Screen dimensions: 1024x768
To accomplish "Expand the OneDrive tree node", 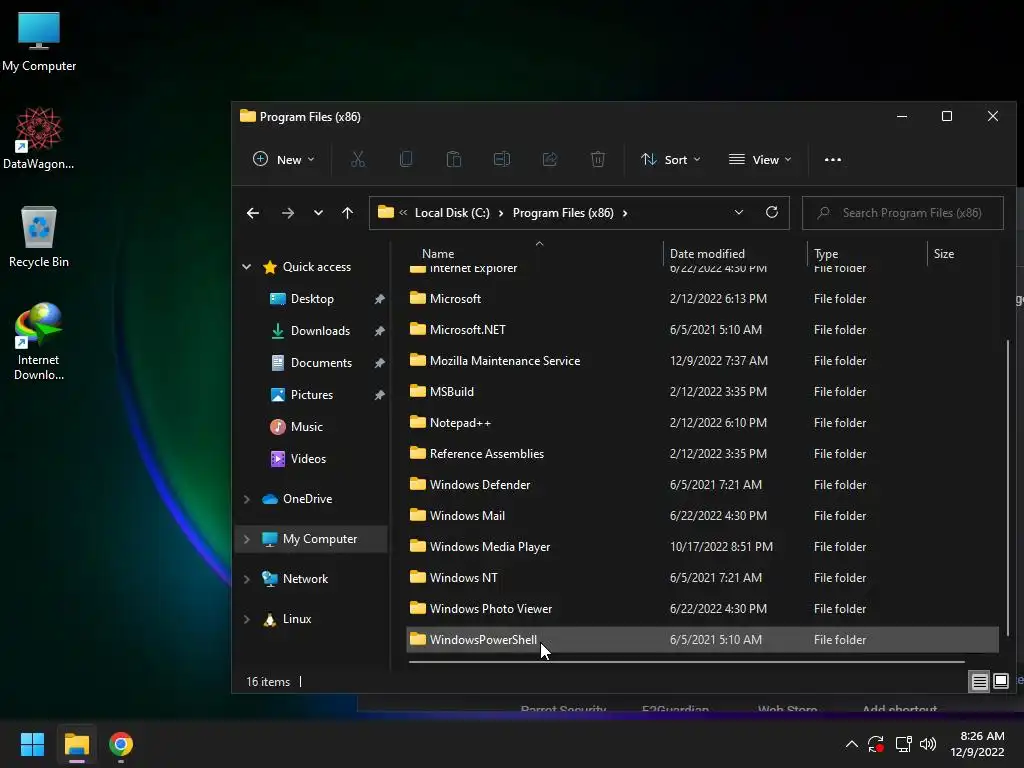I will click(247, 499).
